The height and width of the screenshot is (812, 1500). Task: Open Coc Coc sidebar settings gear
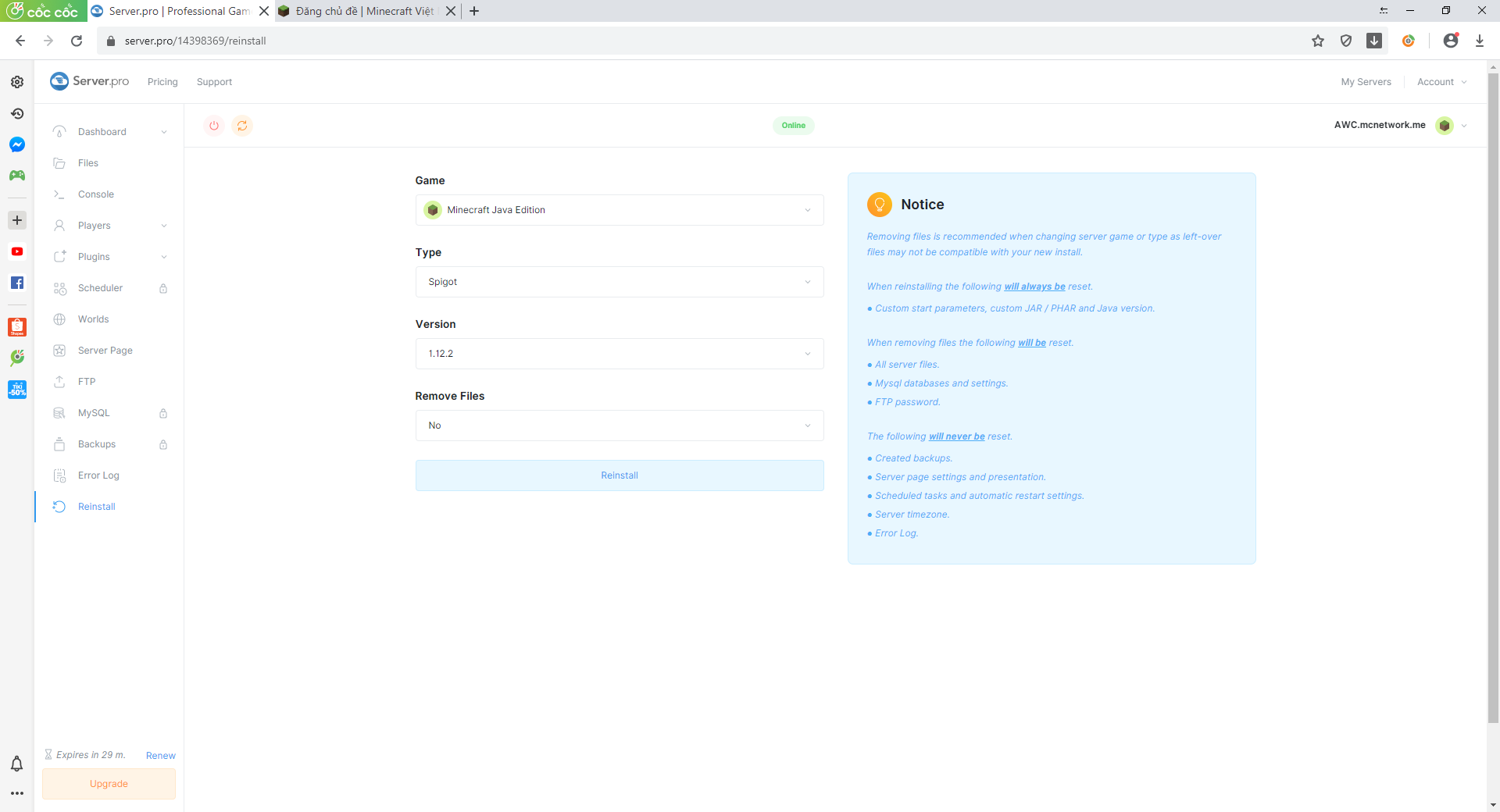[x=17, y=82]
